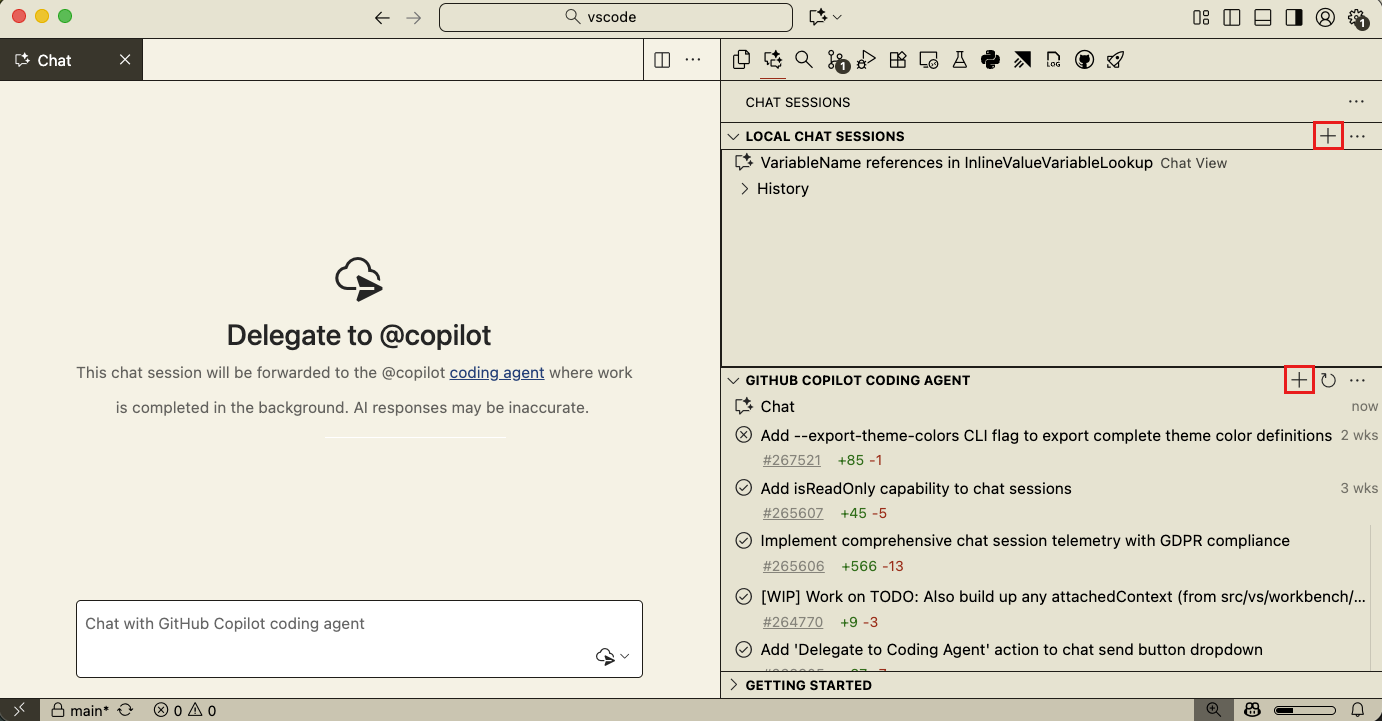Screen dimensions: 1382x721
Task: Open the coding agent link in chat description
Action: (497, 372)
